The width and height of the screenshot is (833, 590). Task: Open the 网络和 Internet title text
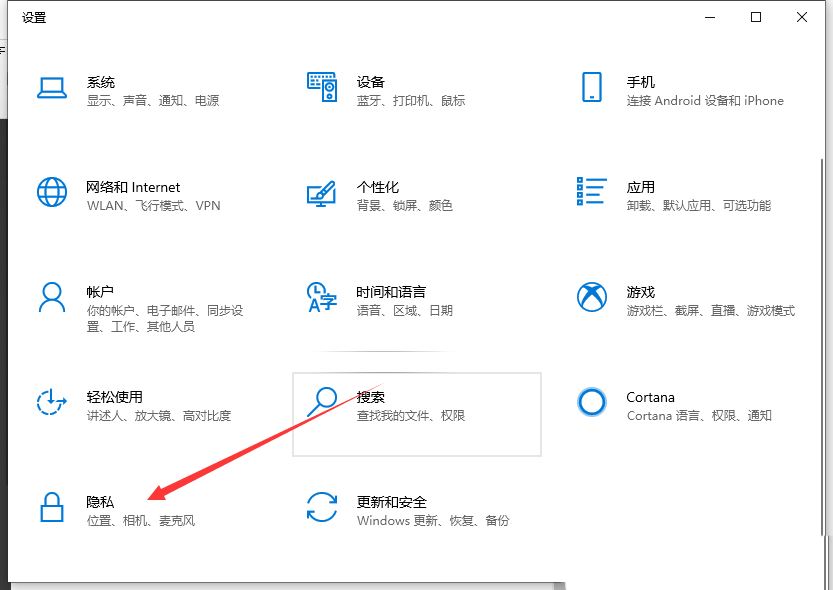[x=133, y=187]
